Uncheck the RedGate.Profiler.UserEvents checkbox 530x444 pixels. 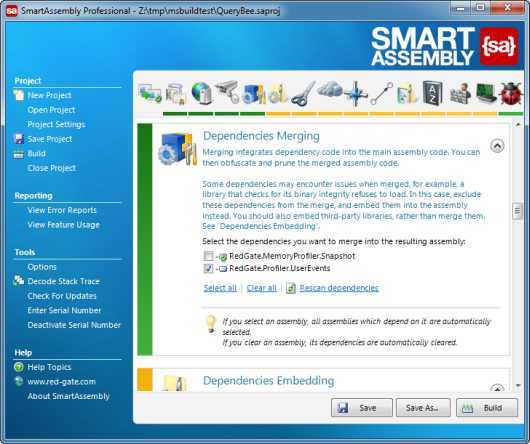208,268
